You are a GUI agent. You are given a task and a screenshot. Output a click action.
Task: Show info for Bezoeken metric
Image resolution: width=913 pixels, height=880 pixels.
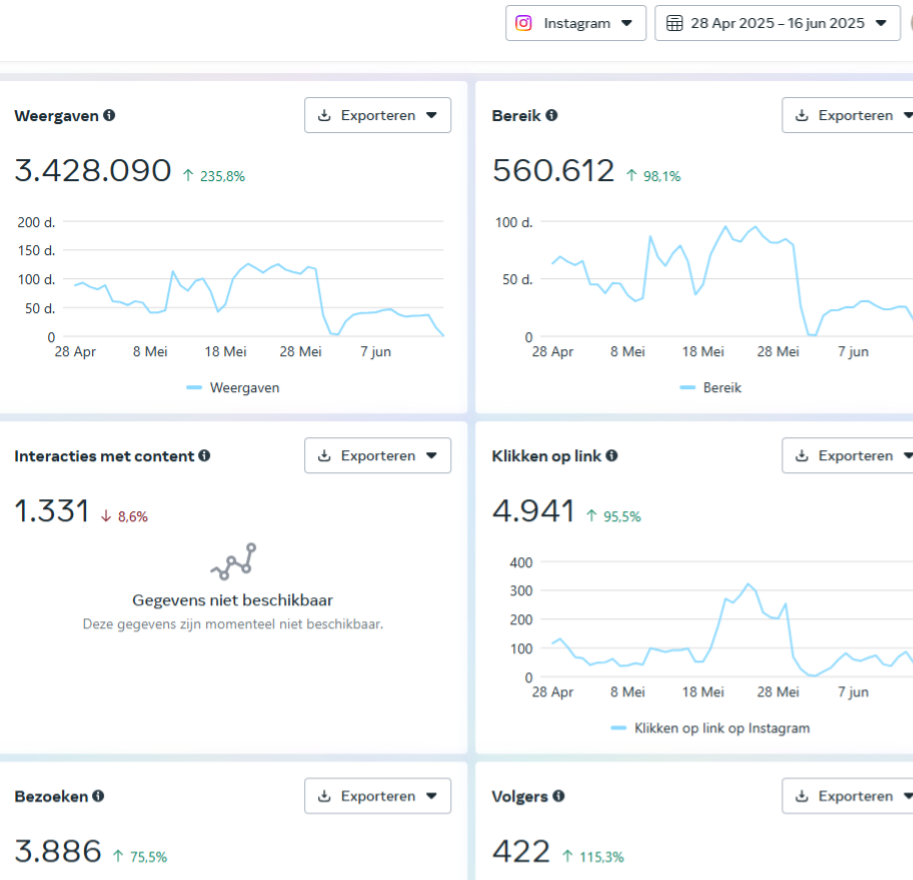point(98,796)
